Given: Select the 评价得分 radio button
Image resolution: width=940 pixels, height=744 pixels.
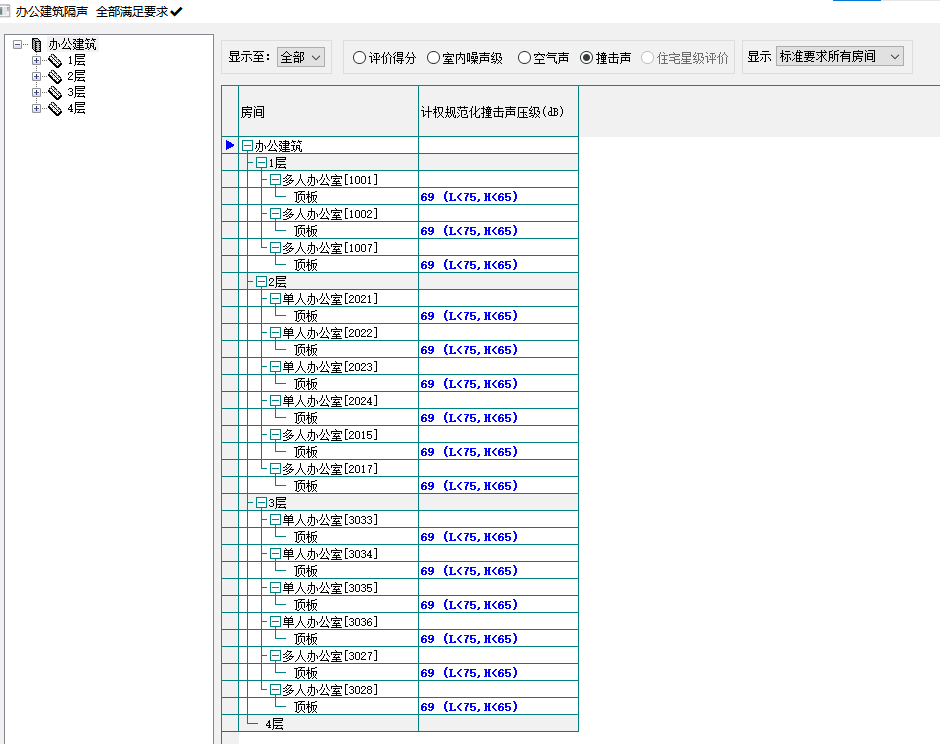Looking at the screenshot, I should tap(359, 58).
